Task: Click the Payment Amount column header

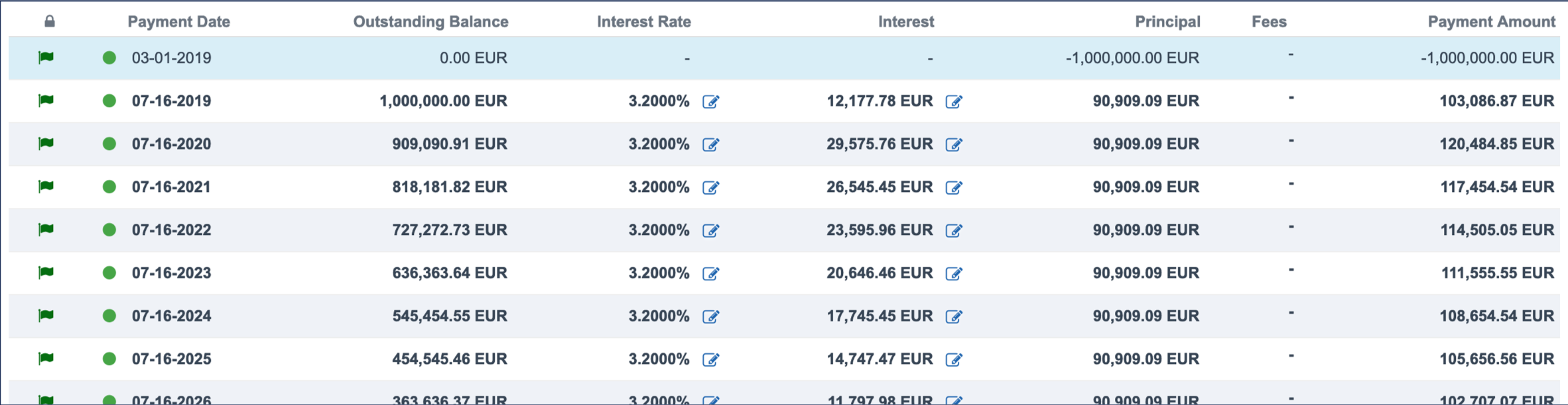Action: point(1491,22)
